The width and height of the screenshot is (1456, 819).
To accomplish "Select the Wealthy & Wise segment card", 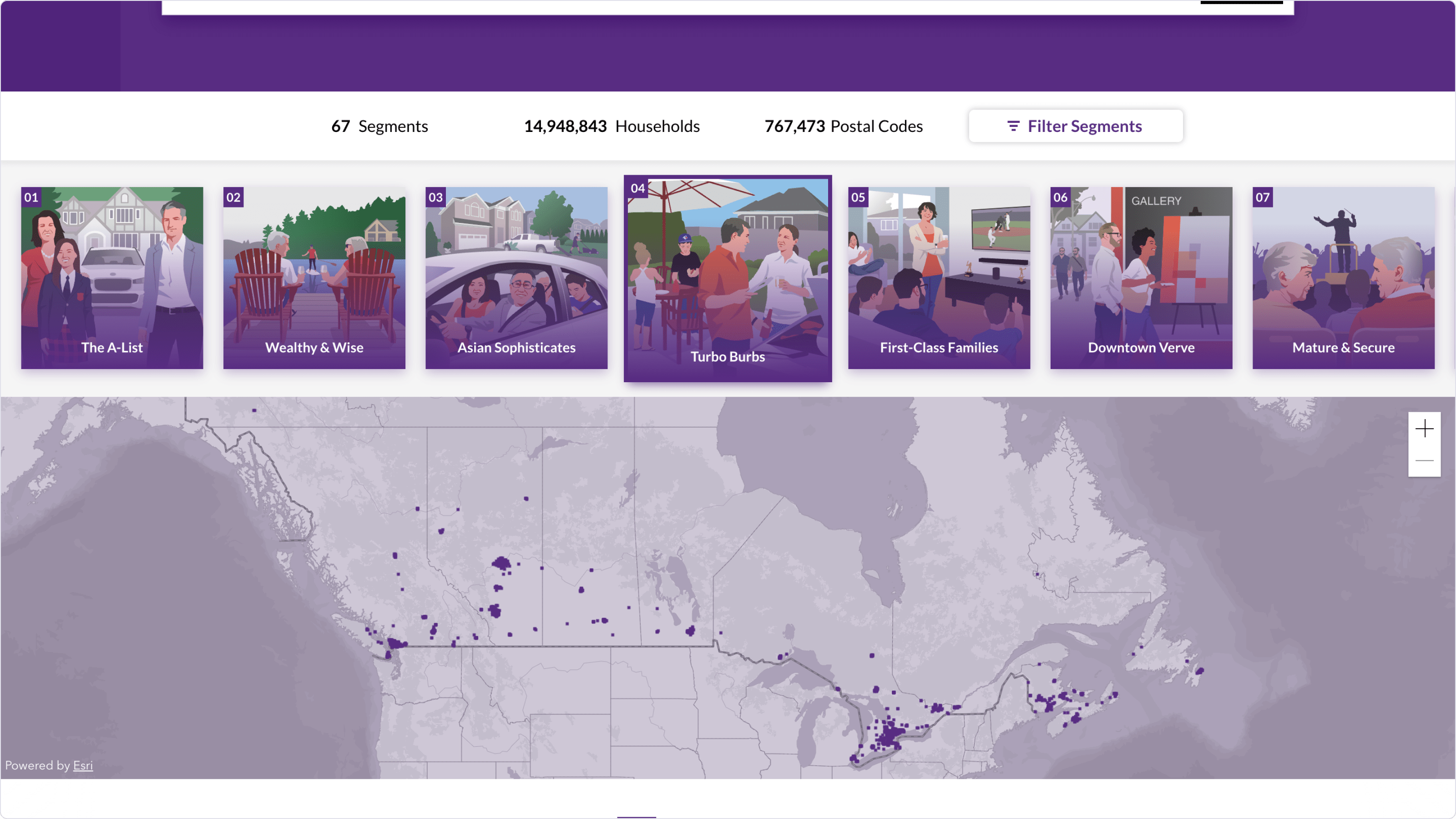I will pyautogui.click(x=313, y=278).
